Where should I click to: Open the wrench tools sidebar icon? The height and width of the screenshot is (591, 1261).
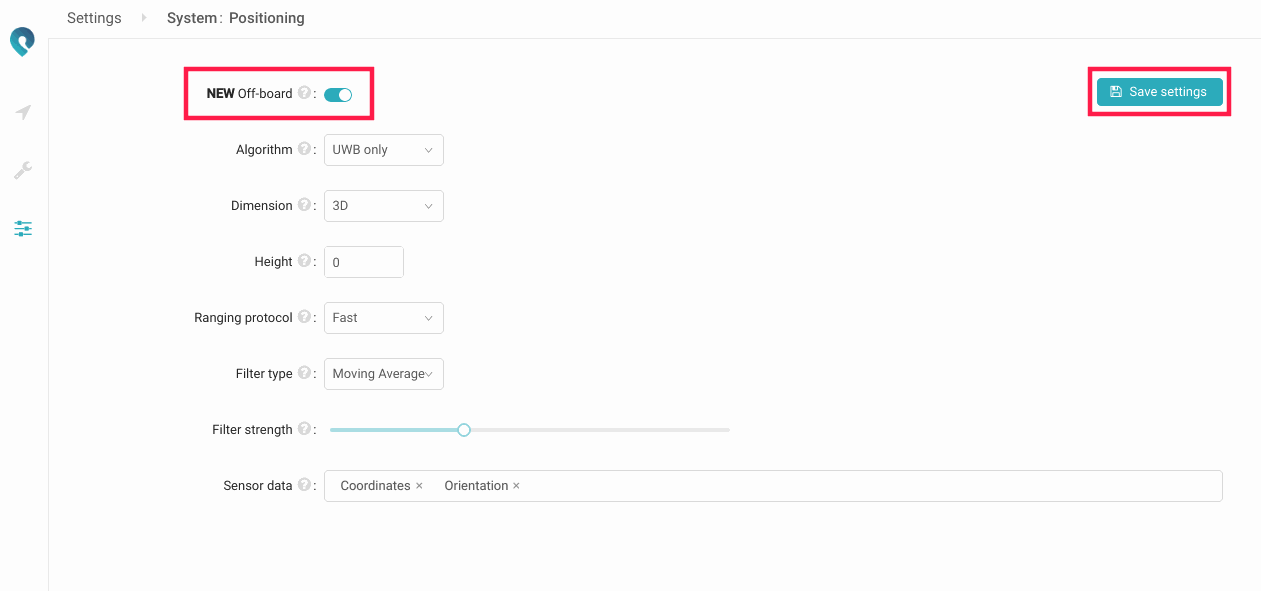(x=23, y=170)
